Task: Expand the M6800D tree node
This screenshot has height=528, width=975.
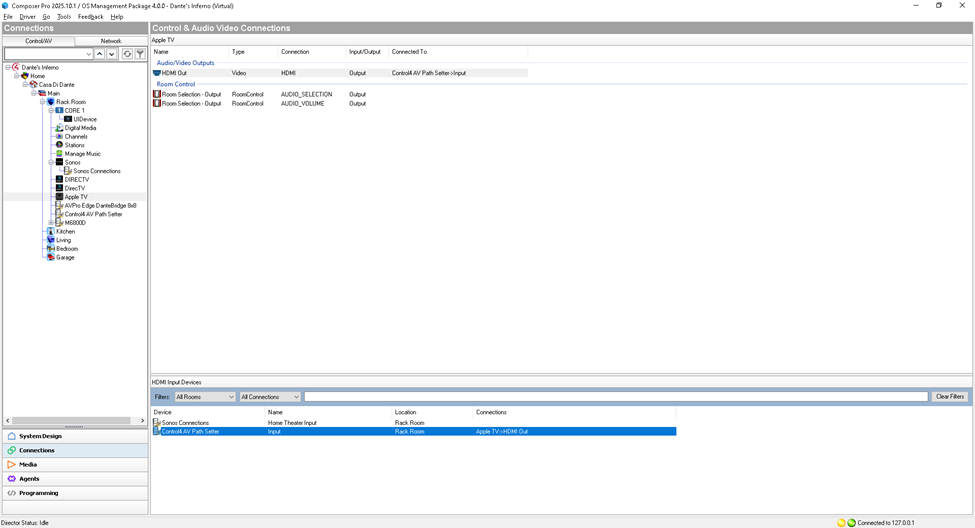Action: [x=51, y=223]
